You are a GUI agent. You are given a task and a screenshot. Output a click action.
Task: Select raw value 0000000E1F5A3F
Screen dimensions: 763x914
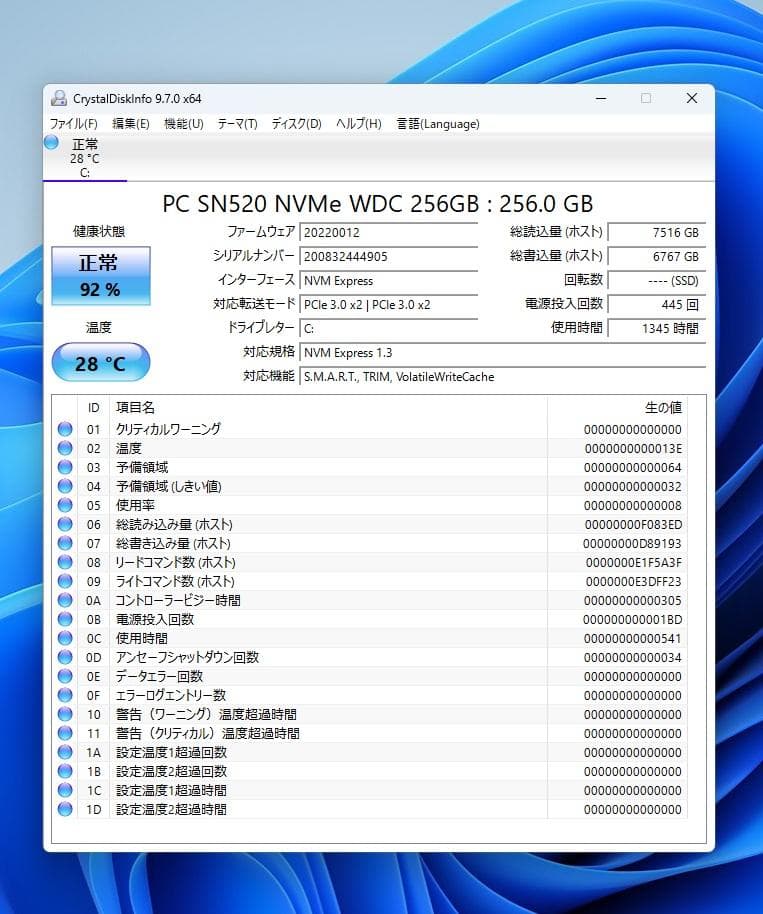coord(634,562)
